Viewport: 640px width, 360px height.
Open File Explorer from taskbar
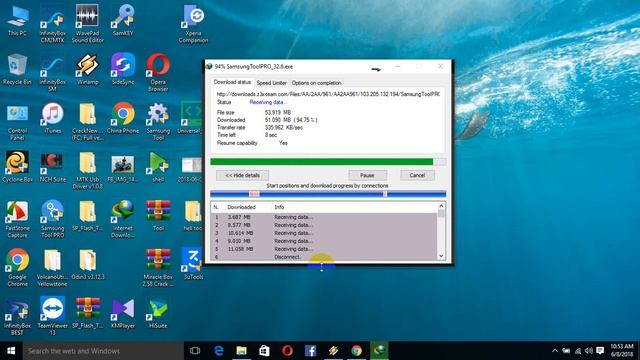[x=242, y=351]
